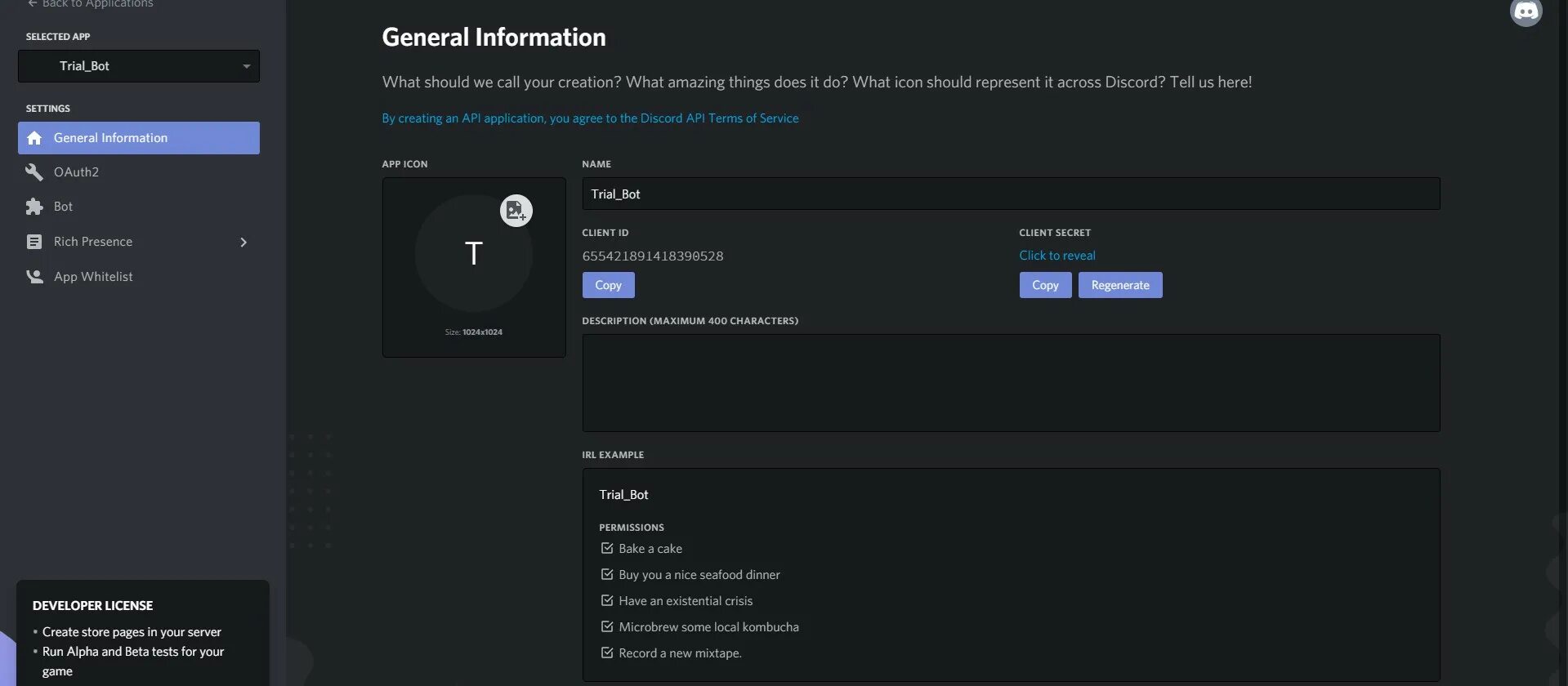The image size is (1568, 686).
Task: Click the Back to Applications arrow
Action: 33,4
